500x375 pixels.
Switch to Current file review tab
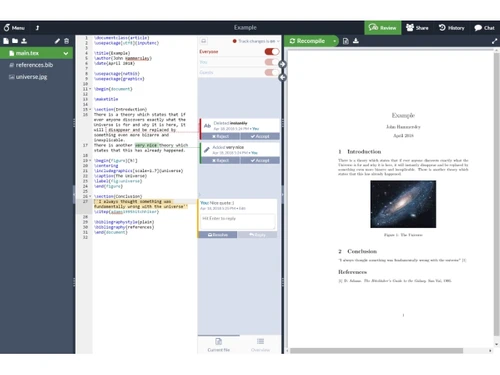point(219,345)
